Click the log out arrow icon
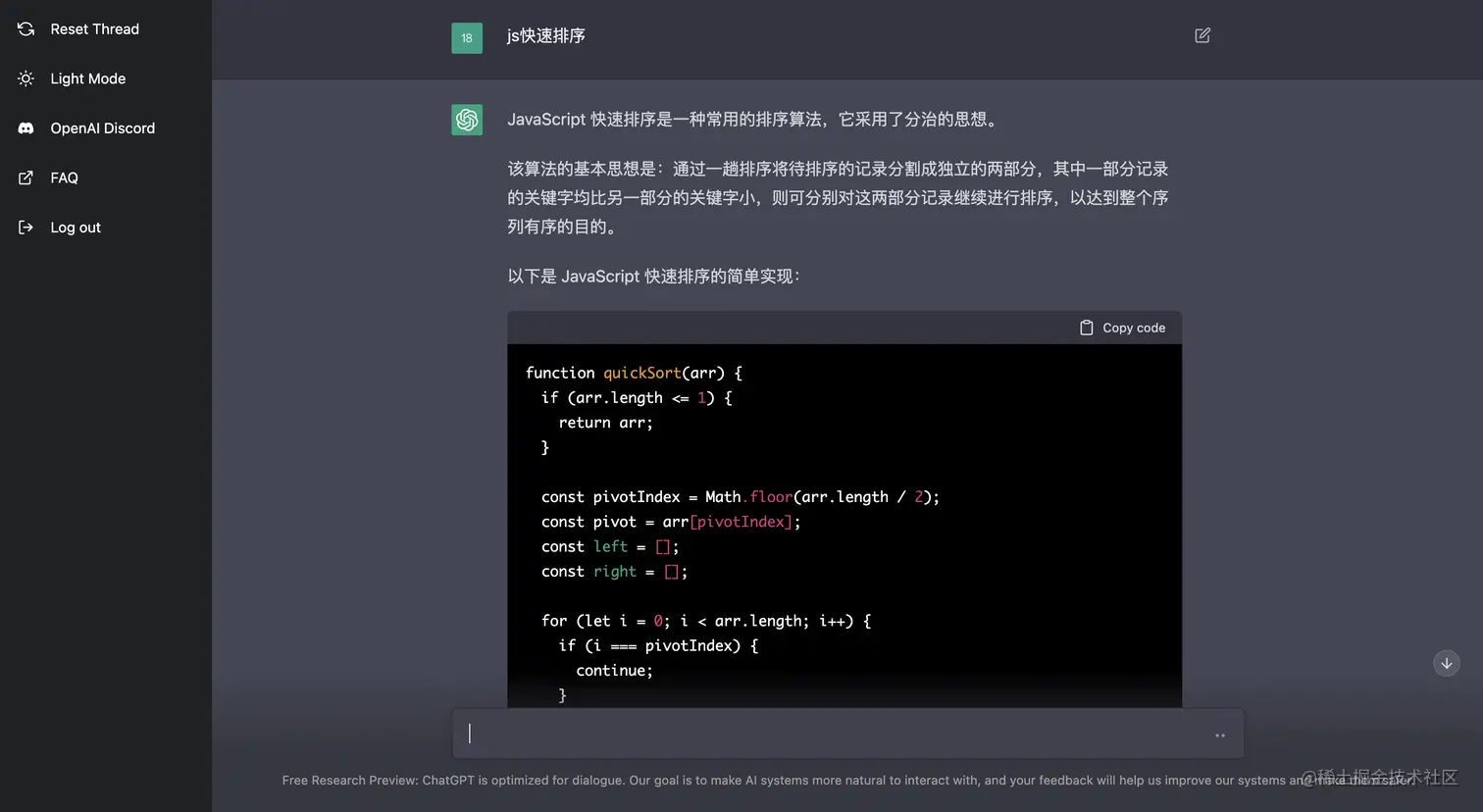 click(25, 227)
